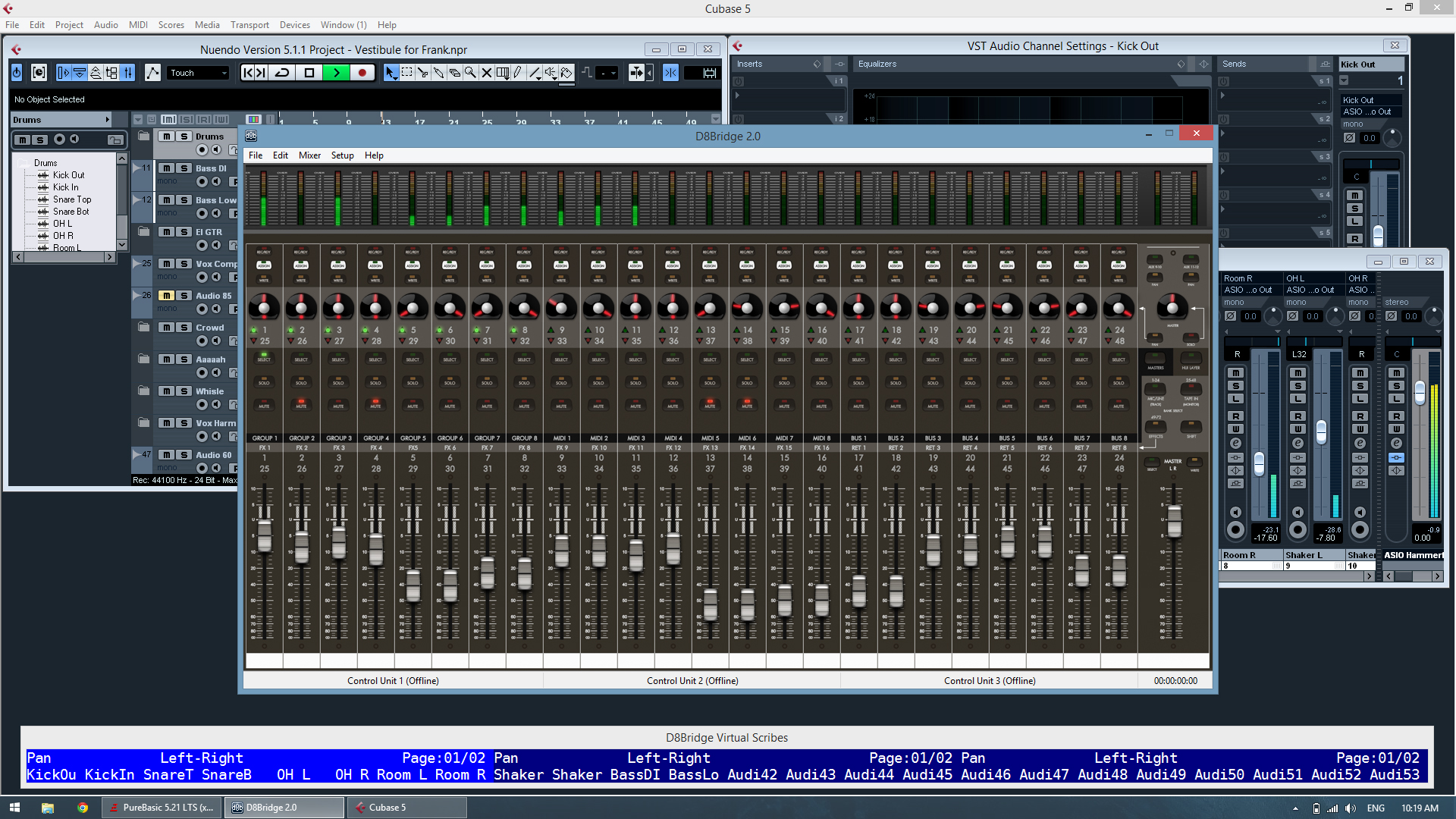The image size is (1456, 819).
Task: Select the Time Warp tool
Action: [x=502, y=73]
